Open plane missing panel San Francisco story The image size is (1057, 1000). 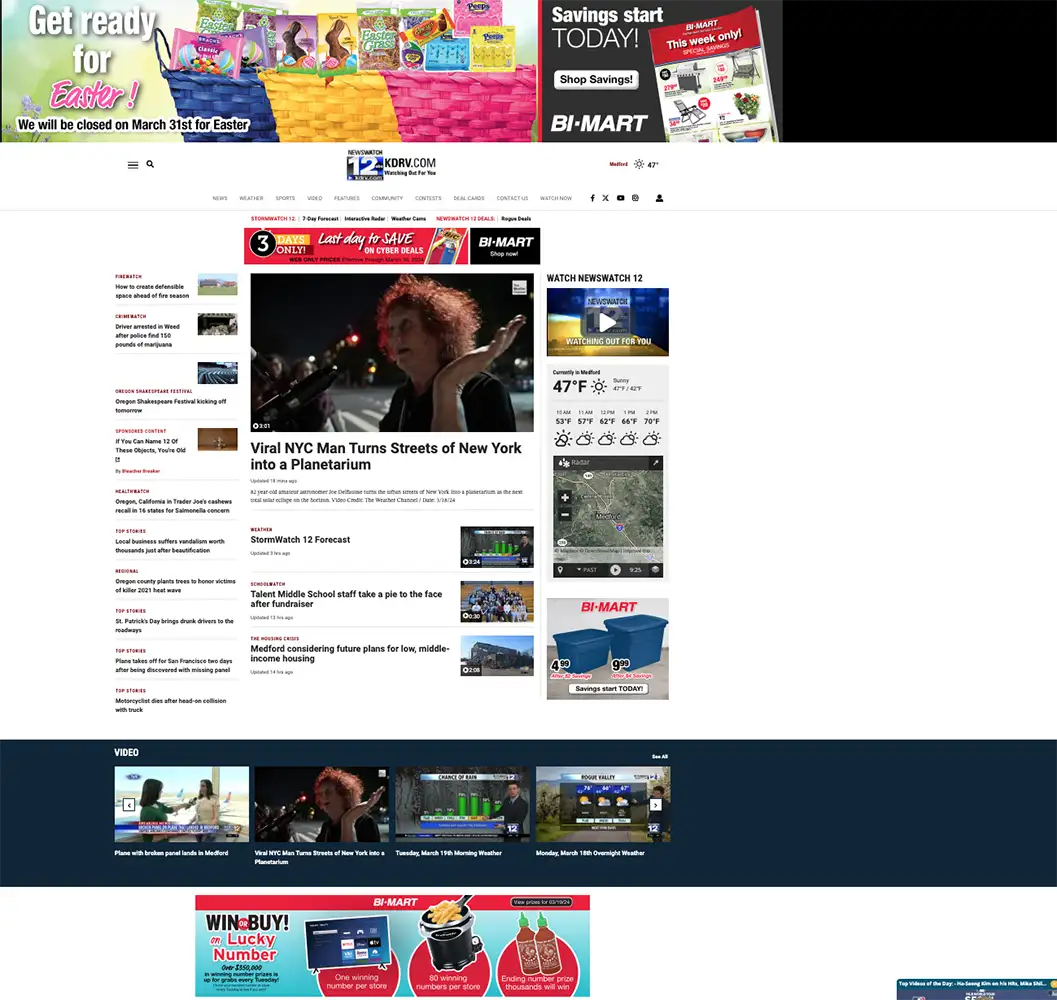pyautogui.click(x=173, y=665)
